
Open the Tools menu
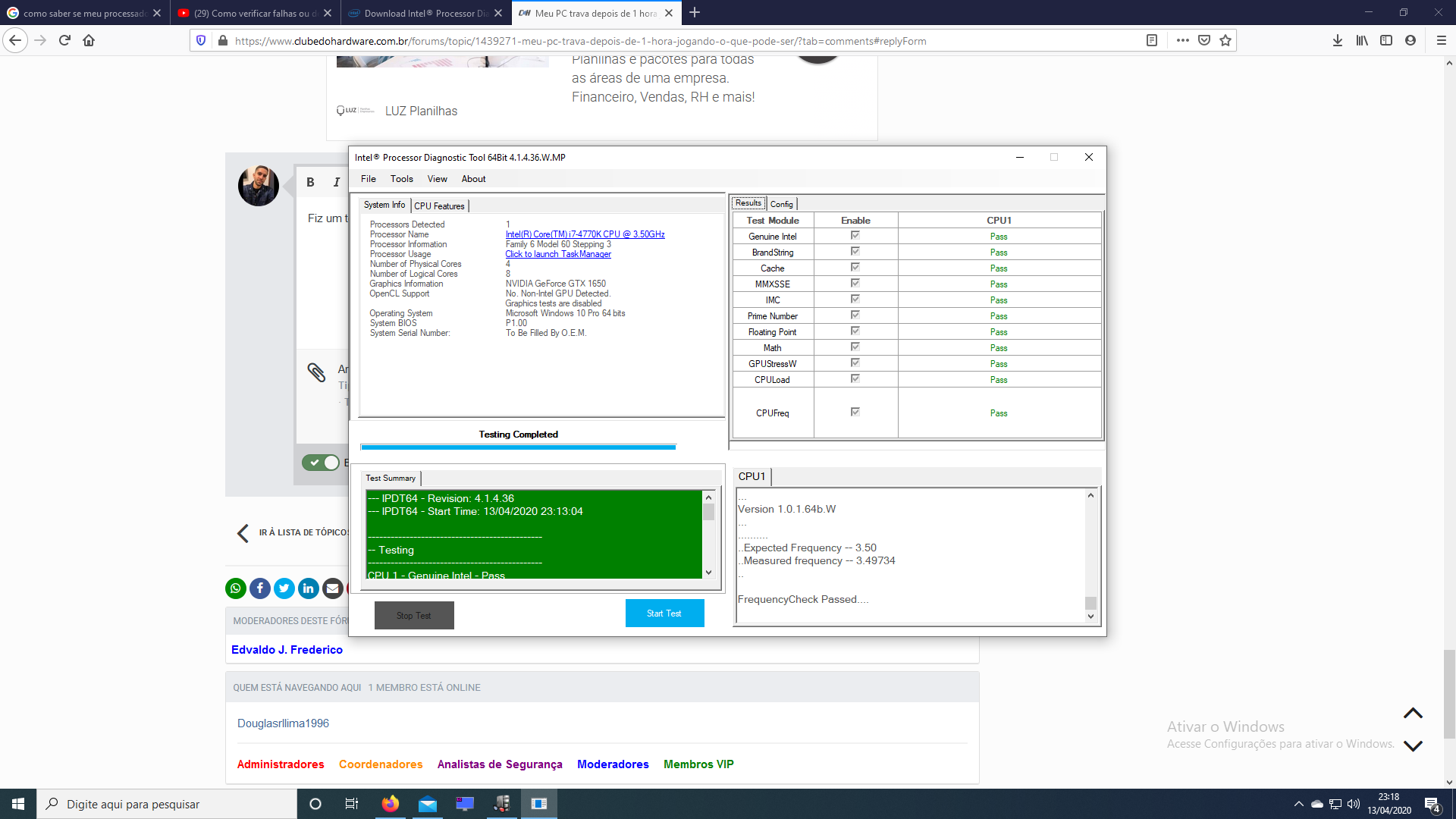[x=402, y=179]
